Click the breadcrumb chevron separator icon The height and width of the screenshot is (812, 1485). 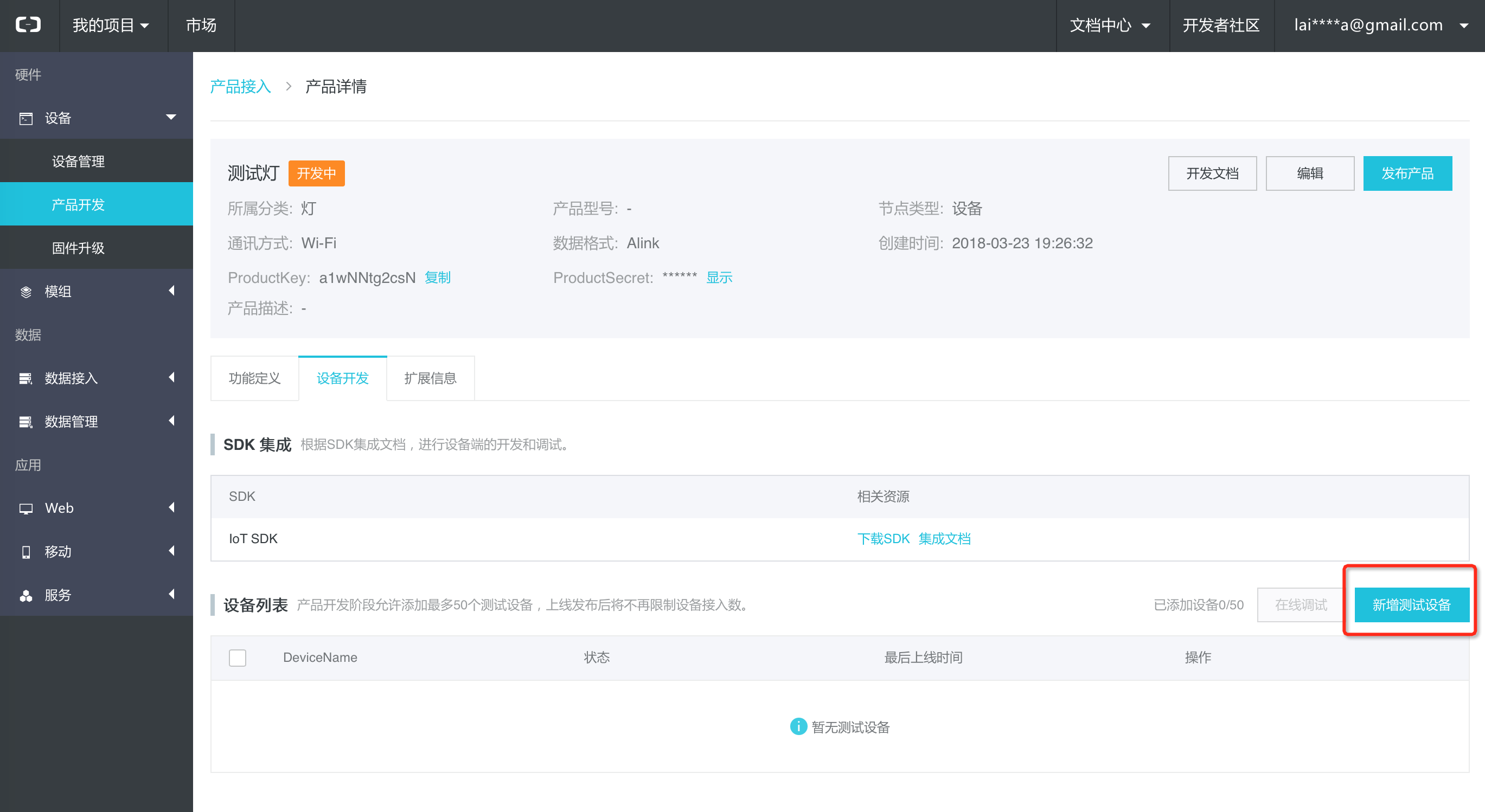point(289,86)
